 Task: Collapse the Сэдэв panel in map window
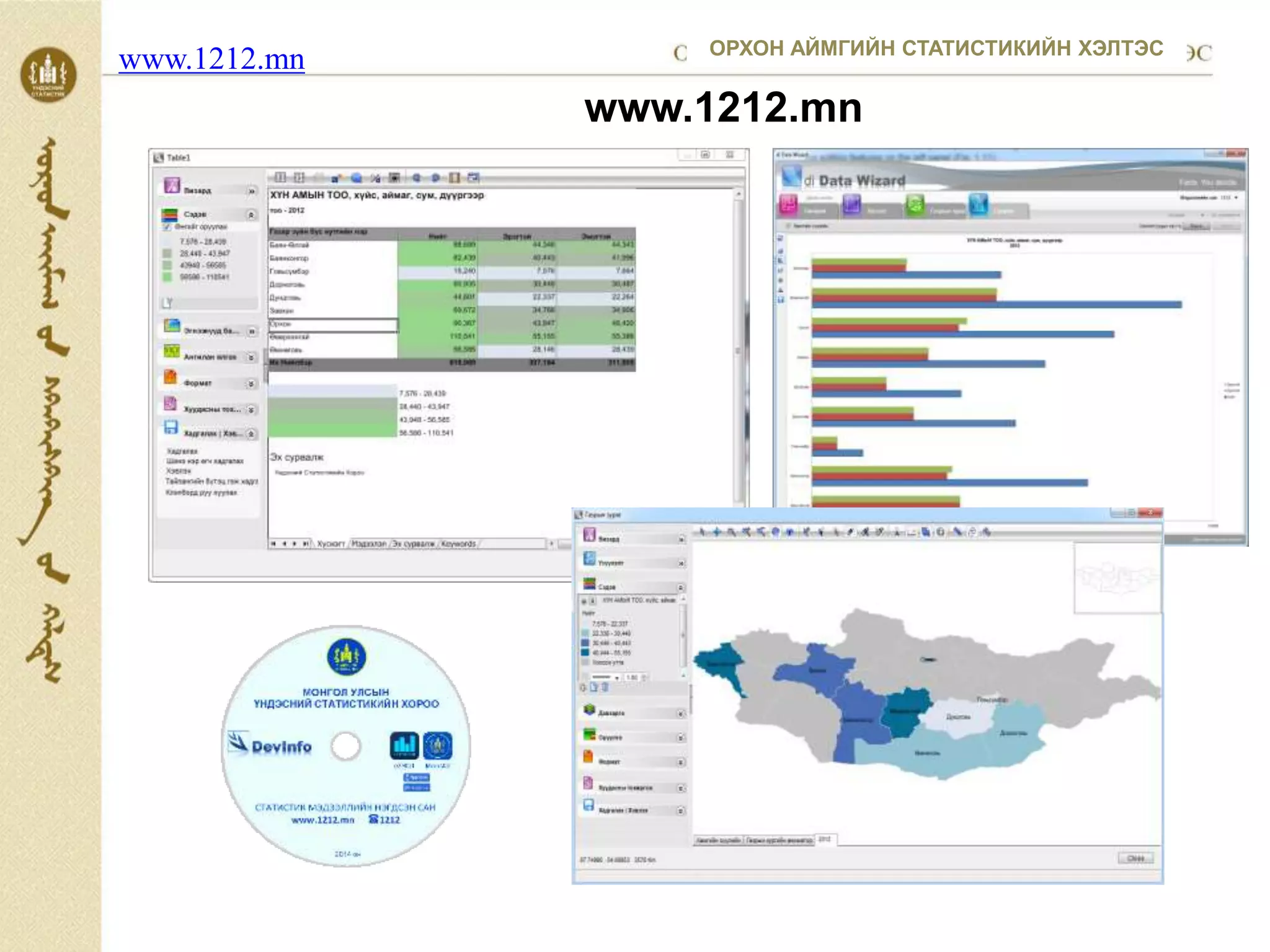click(681, 587)
